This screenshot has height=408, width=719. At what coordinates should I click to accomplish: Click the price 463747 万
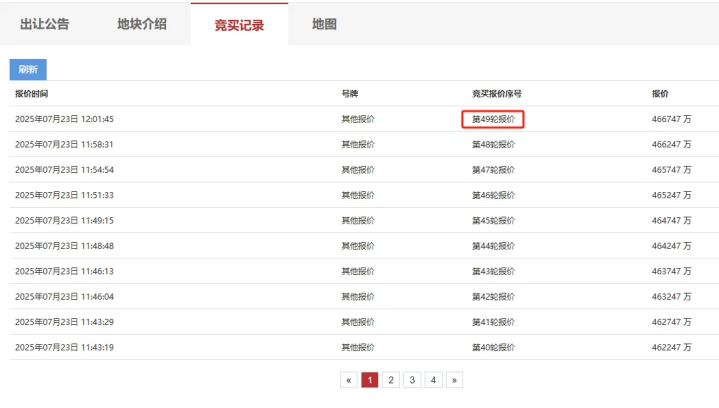pos(671,271)
